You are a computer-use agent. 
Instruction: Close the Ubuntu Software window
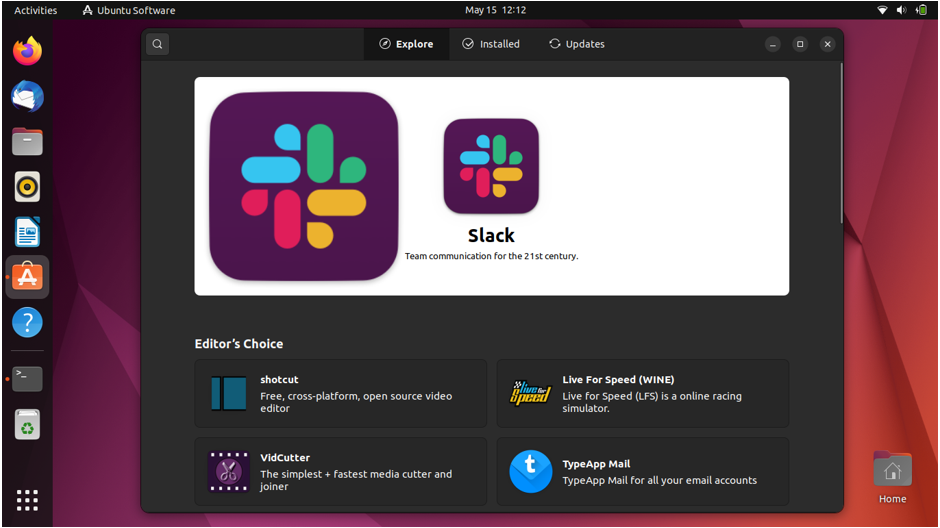click(x=827, y=44)
